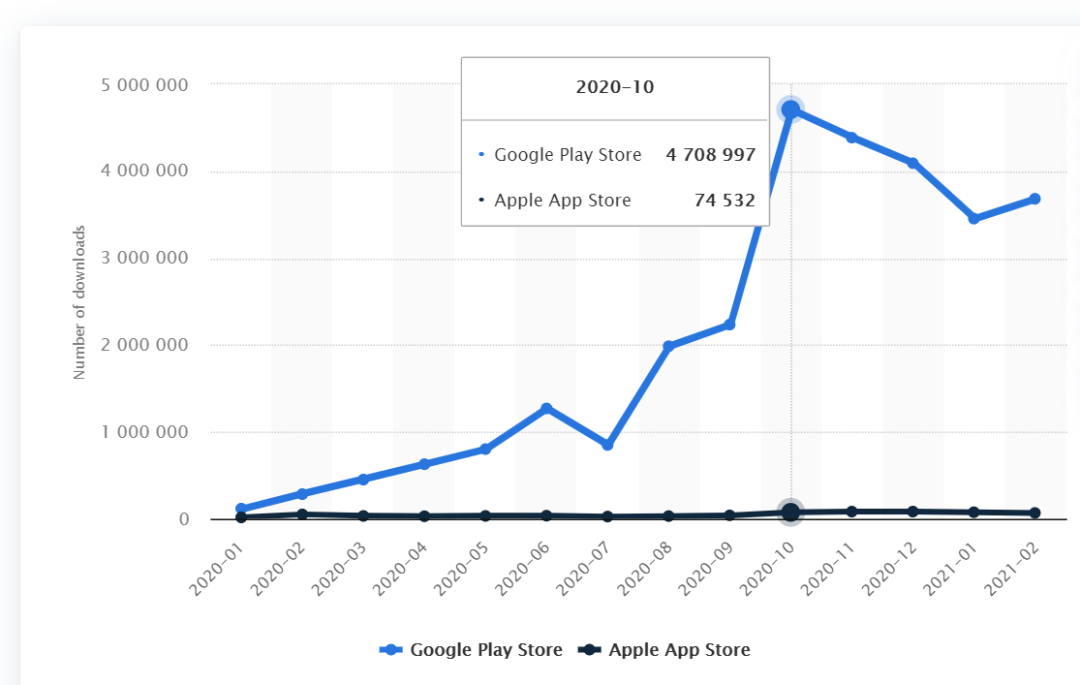
Task: Select Google Play data point for 2020-04
Action: 424,464
